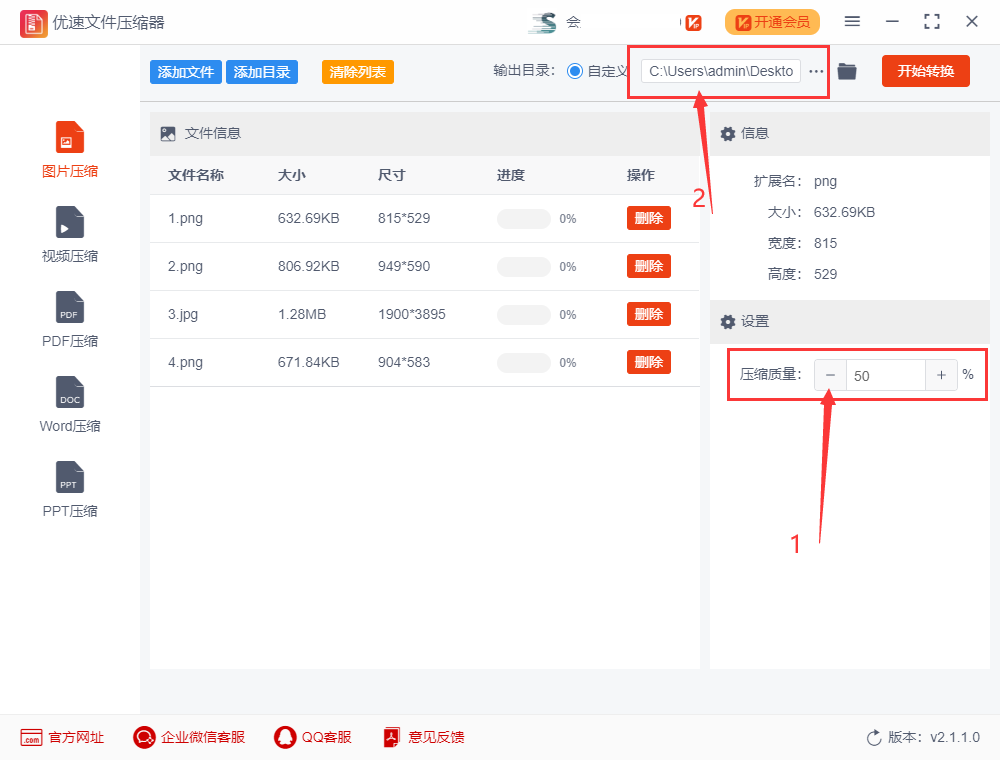
Task: Open the hamburger menu in title bar
Action: 852,22
